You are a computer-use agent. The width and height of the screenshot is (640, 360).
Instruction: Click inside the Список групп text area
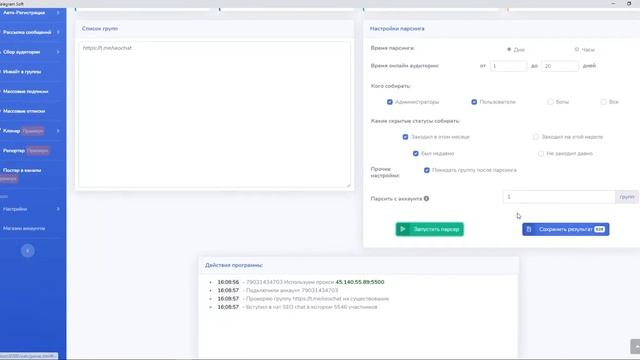click(x=214, y=114)
